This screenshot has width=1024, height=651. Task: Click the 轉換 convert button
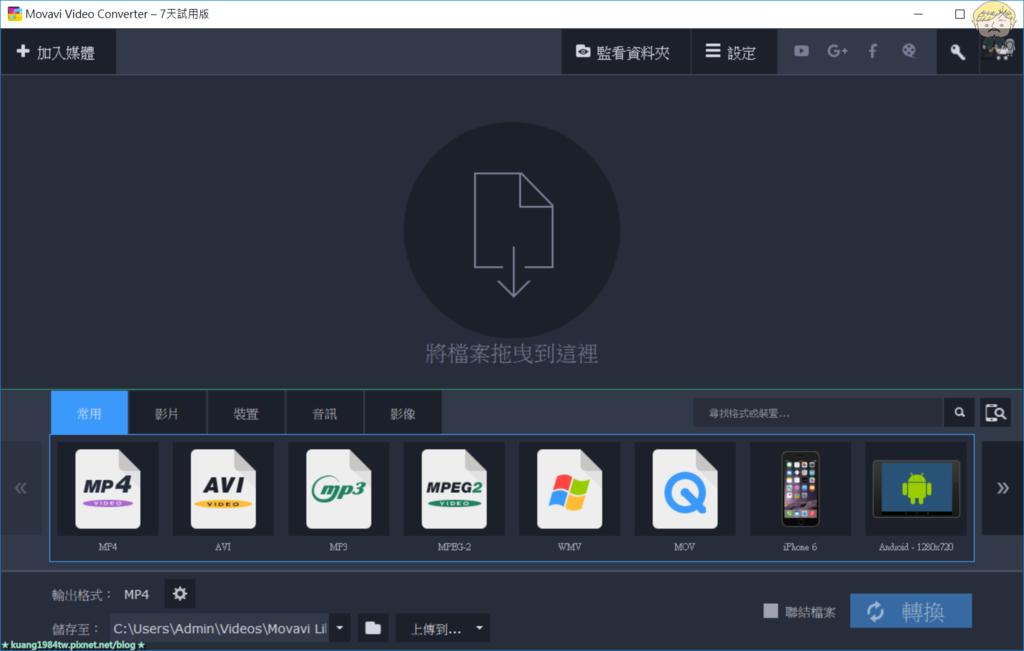click(910, 611)
